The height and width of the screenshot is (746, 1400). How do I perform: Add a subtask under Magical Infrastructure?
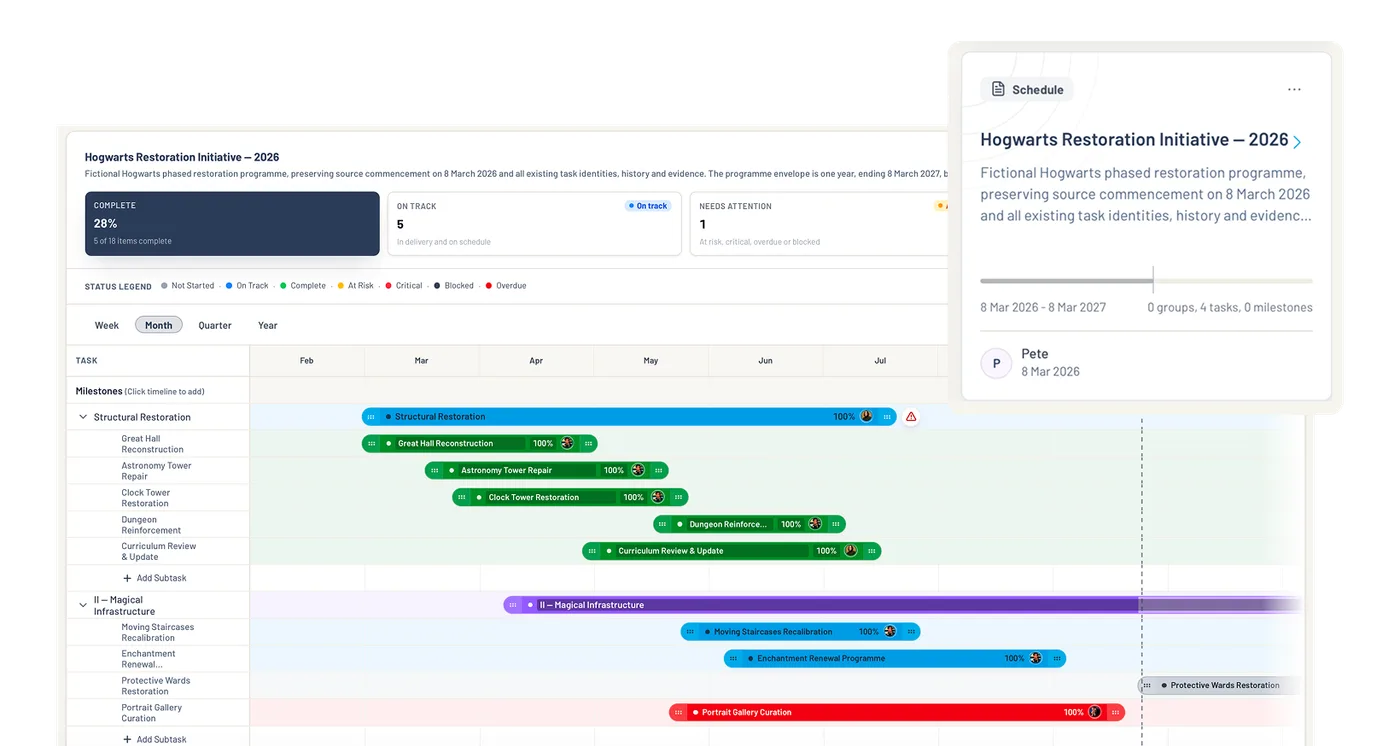pos(155,739)
